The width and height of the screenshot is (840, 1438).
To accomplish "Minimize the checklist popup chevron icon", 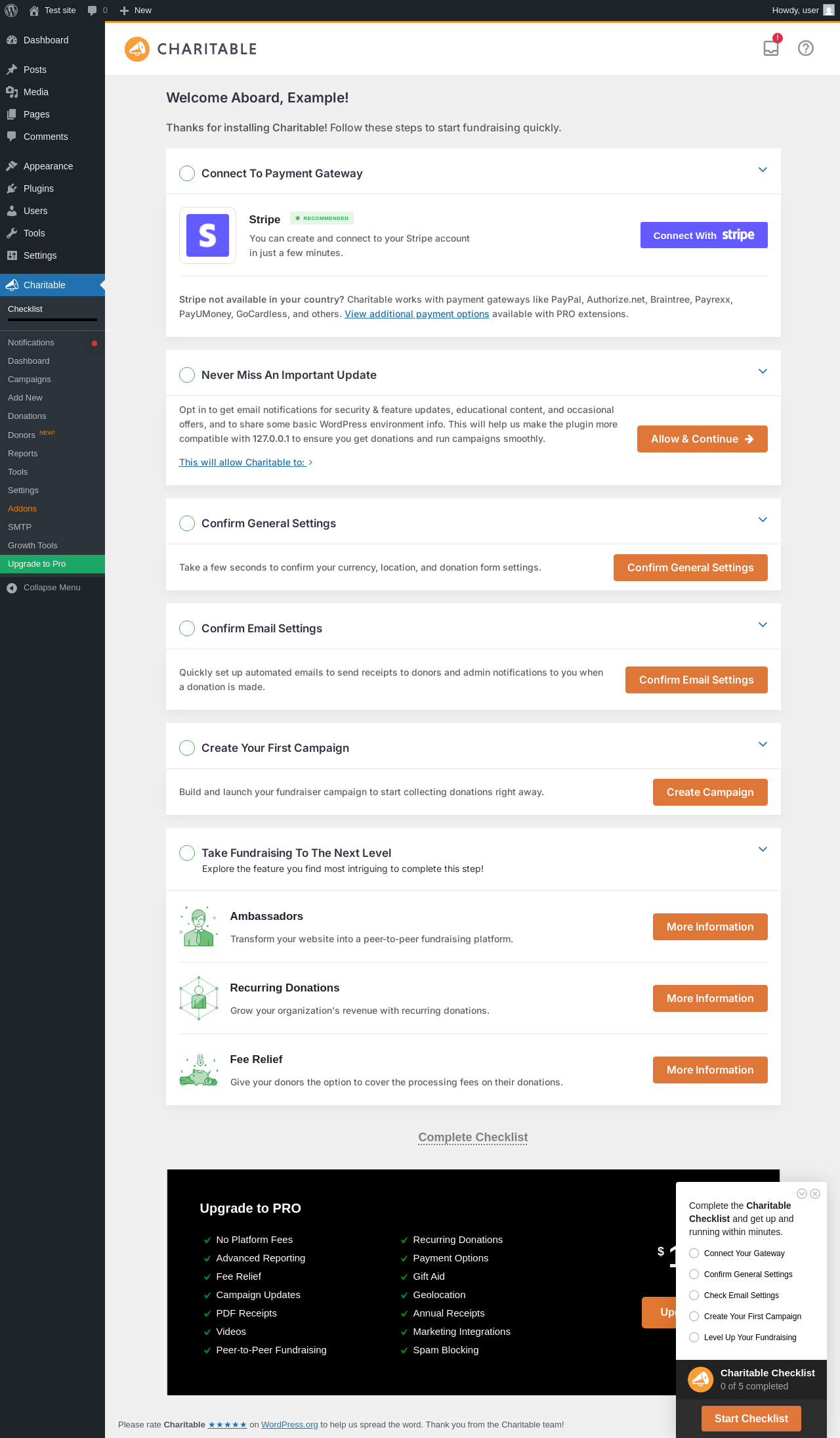I will coord(802,1194).
